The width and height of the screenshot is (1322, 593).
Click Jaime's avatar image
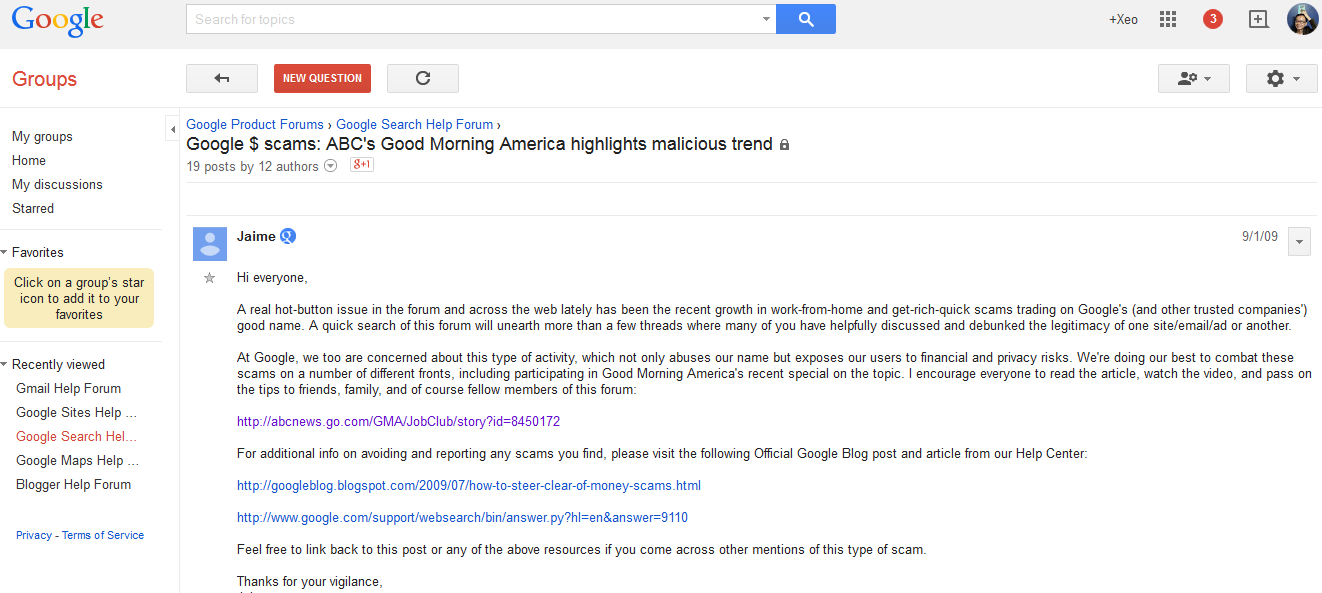click(x=209, y=244)
